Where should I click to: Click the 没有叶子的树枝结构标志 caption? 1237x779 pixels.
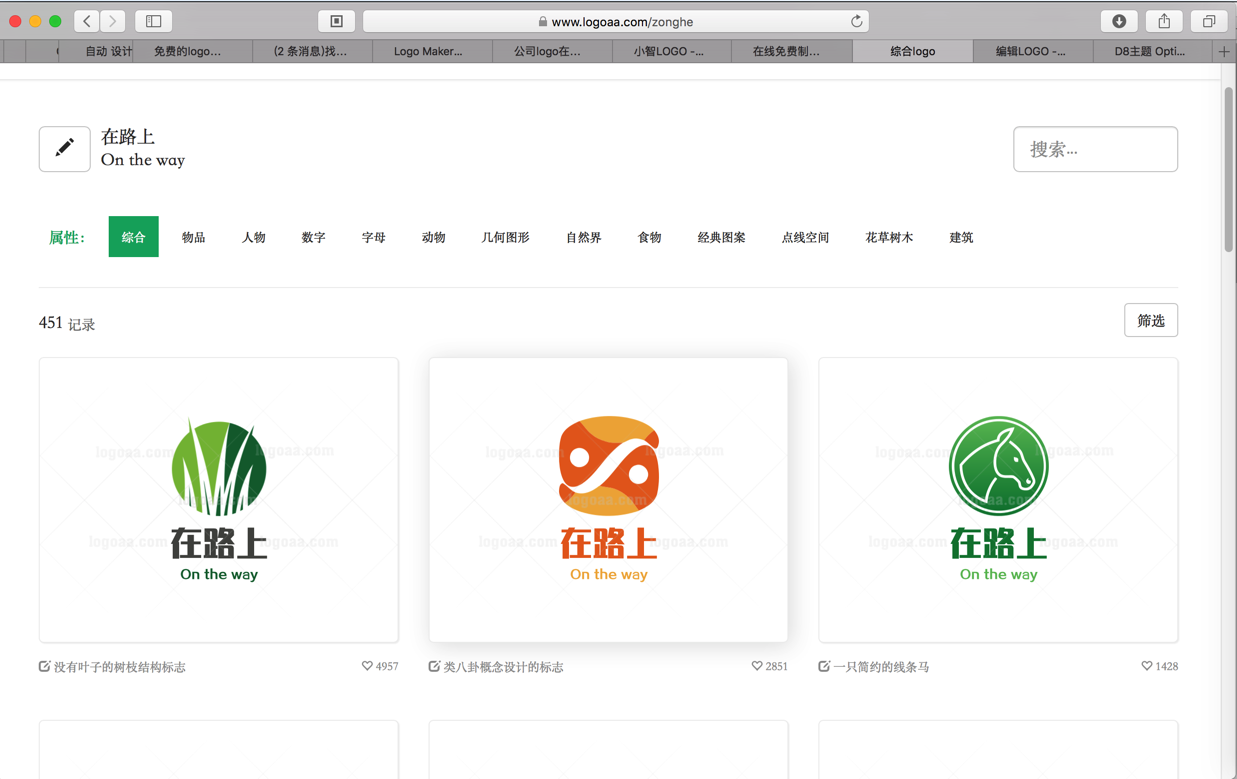tap(120, 667)
